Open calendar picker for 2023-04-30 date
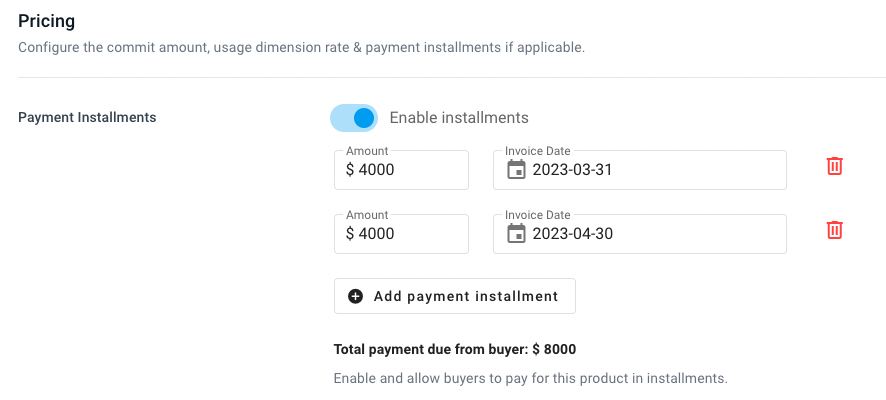Image resolution: width=886 pixels, height=400 pixels. (x=516, y=233)
